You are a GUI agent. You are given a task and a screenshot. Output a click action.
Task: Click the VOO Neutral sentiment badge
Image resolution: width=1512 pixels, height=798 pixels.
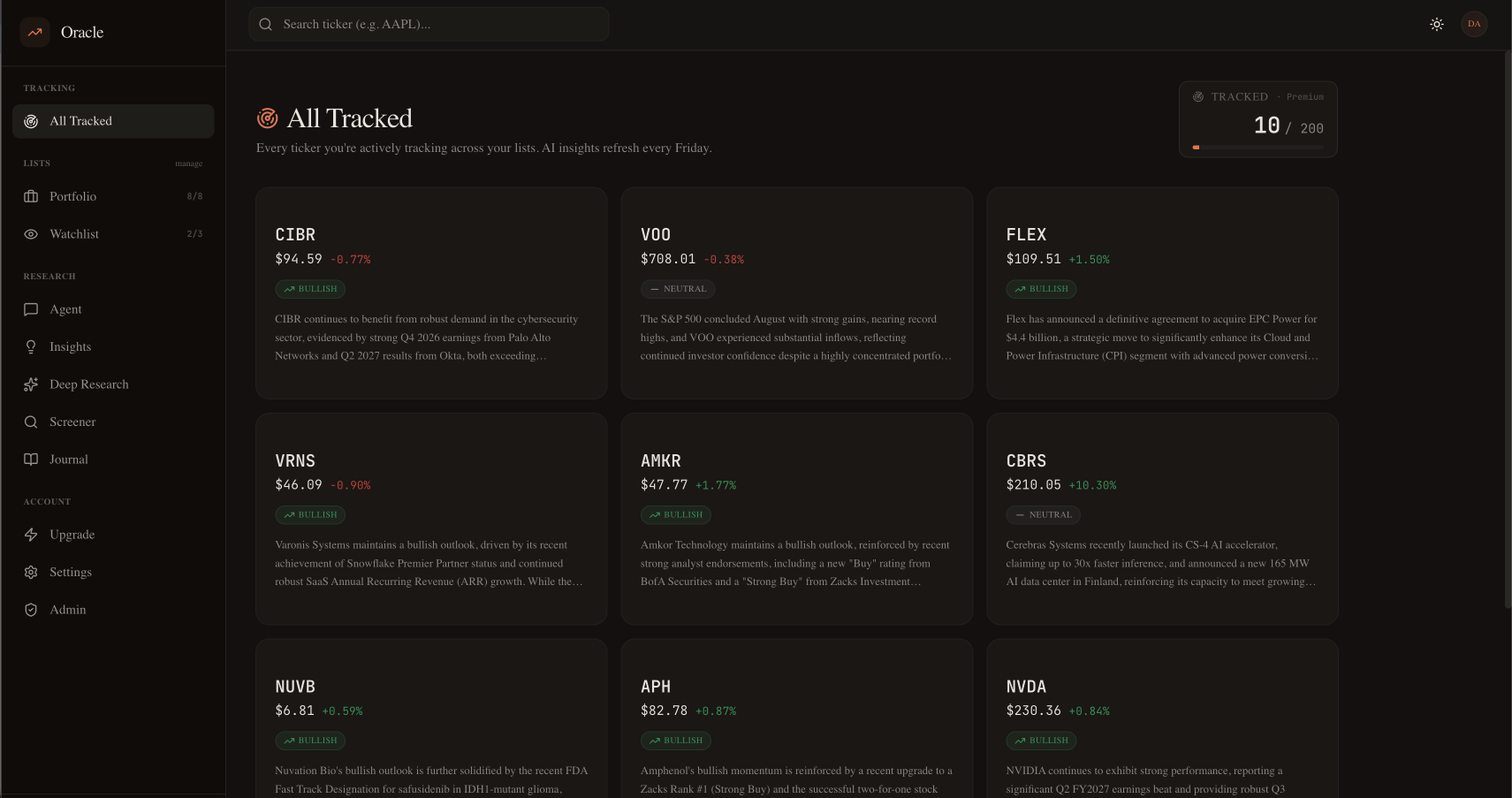tap(678, 289)
